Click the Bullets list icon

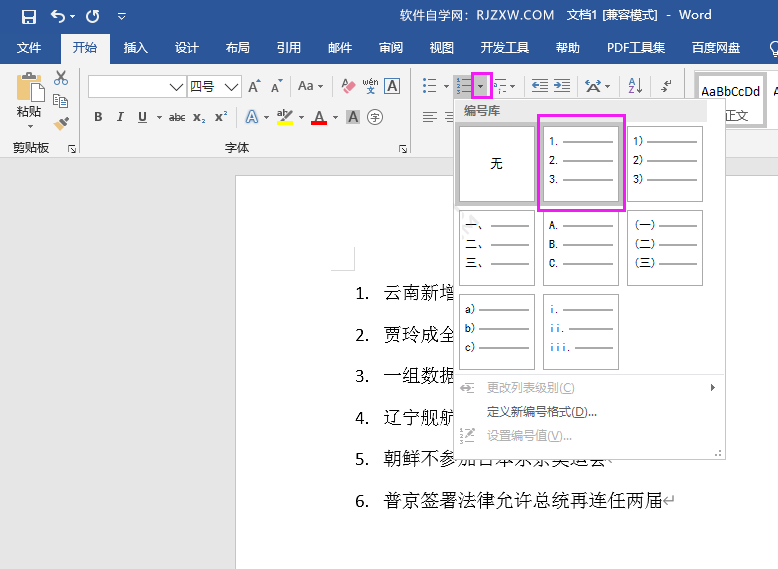coord(430,86)
